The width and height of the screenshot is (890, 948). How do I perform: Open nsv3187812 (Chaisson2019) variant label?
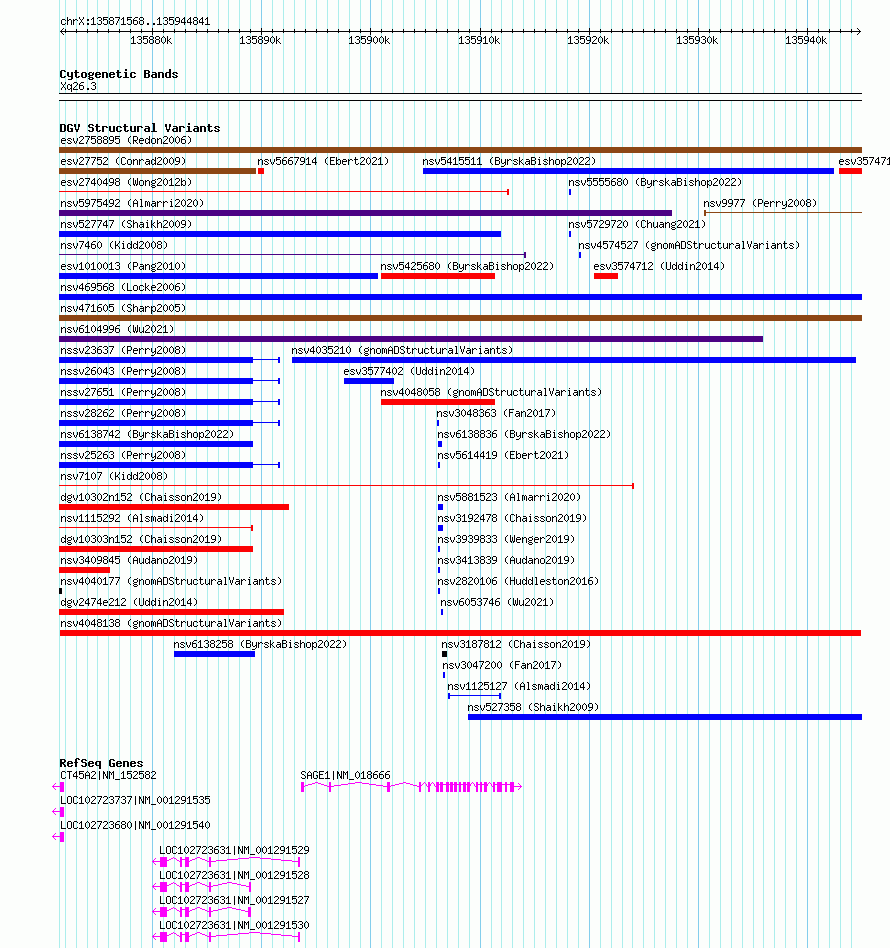[516, 644]
